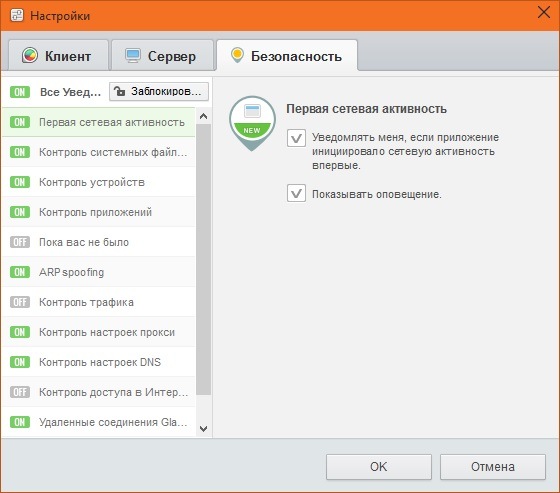Click the monitor icon on the Сервер tab
The image size is (560, 493).
click(x=133, y=56)
